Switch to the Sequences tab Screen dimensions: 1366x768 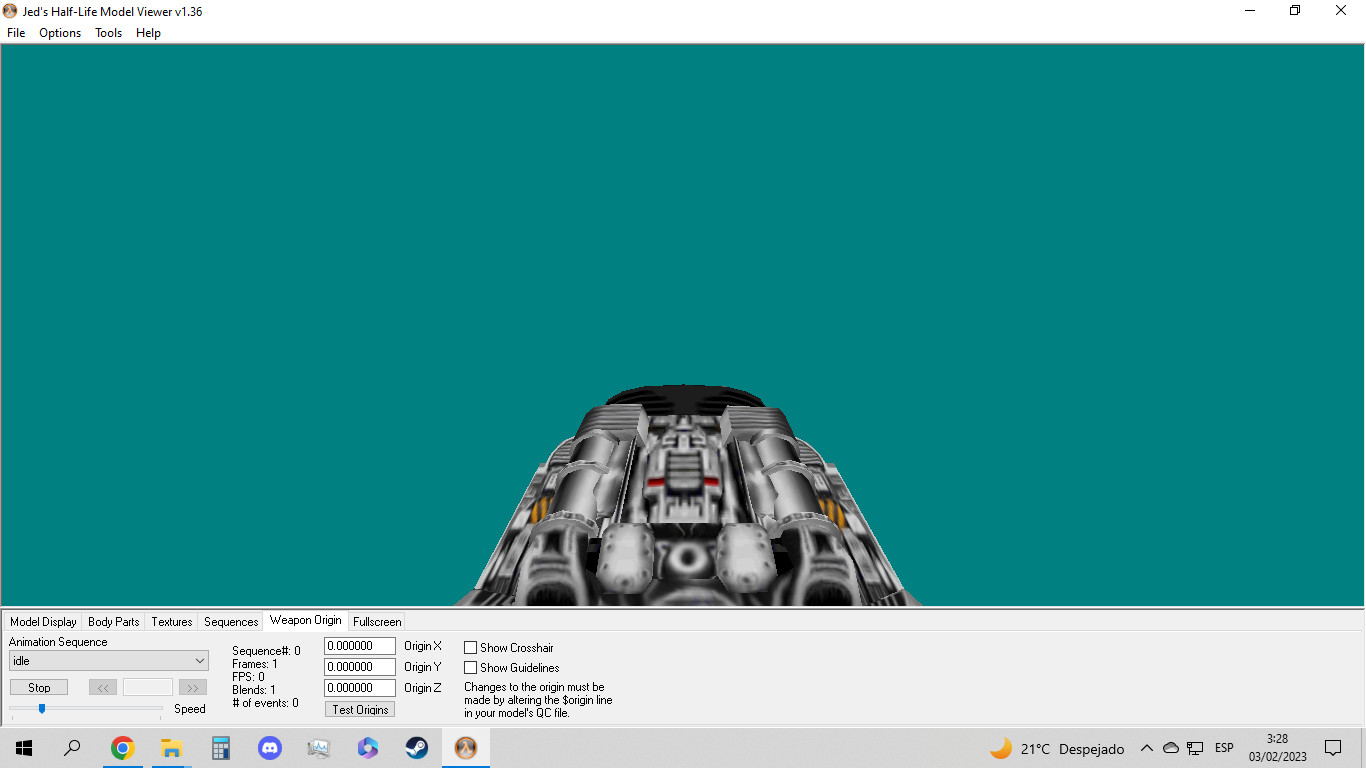click(x=231, y=622)
